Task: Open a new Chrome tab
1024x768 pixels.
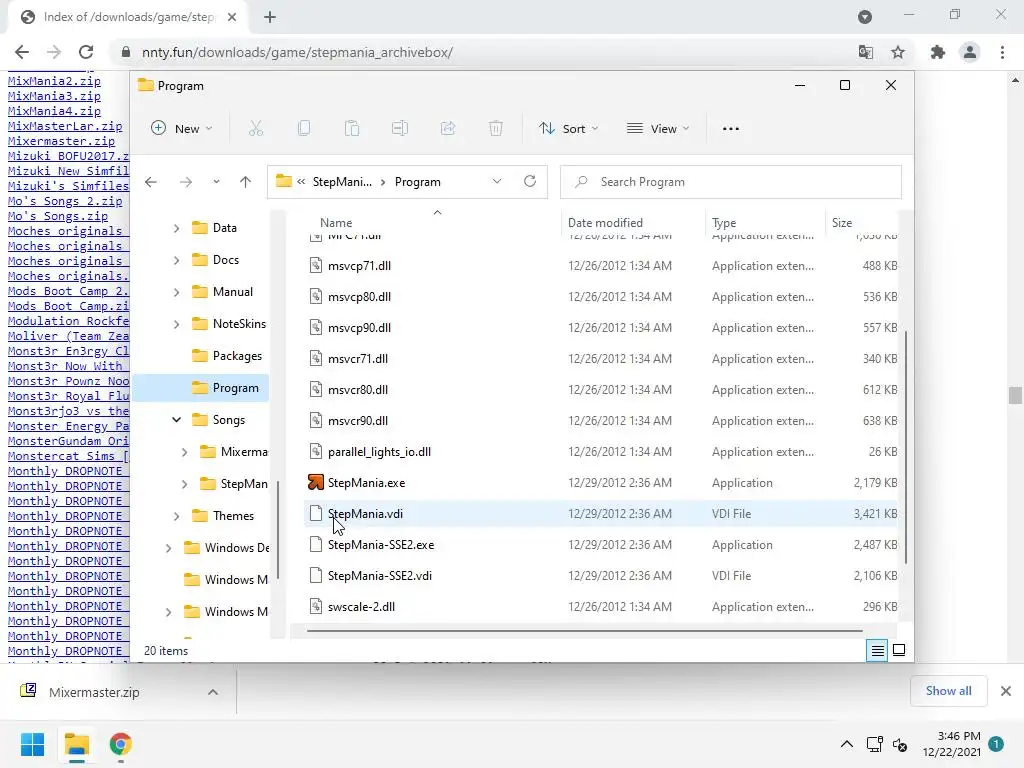Action: pyautogui.click(x=270, y=17)
